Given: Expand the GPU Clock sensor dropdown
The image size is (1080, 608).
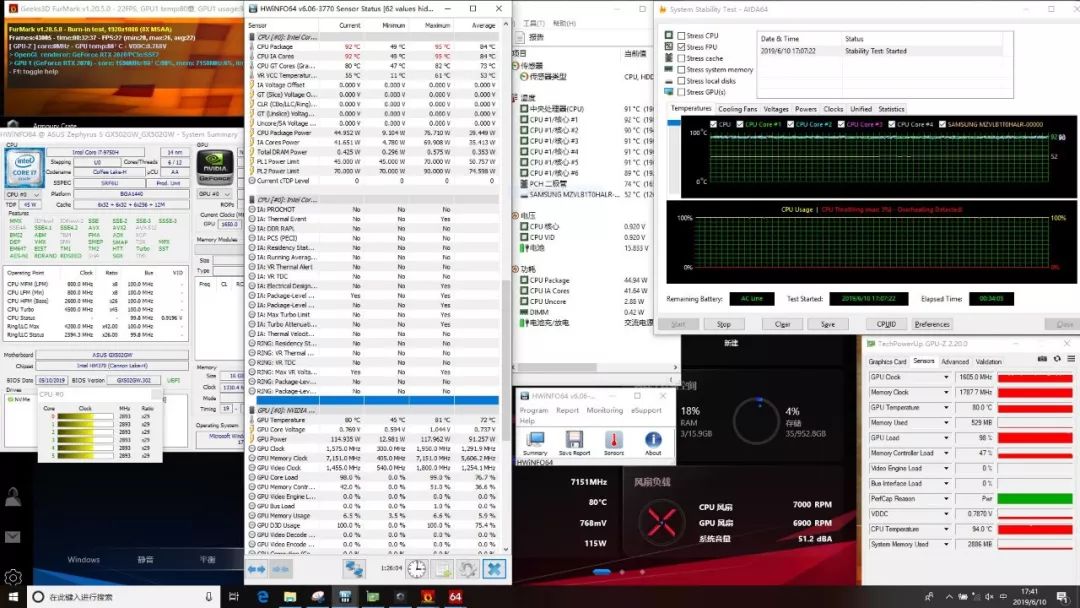Looking at the screenshot, I should 946,378.
